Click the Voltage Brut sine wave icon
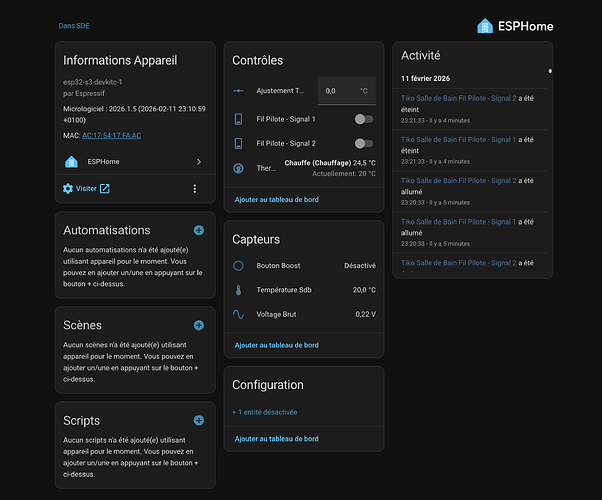 (238, 314)
